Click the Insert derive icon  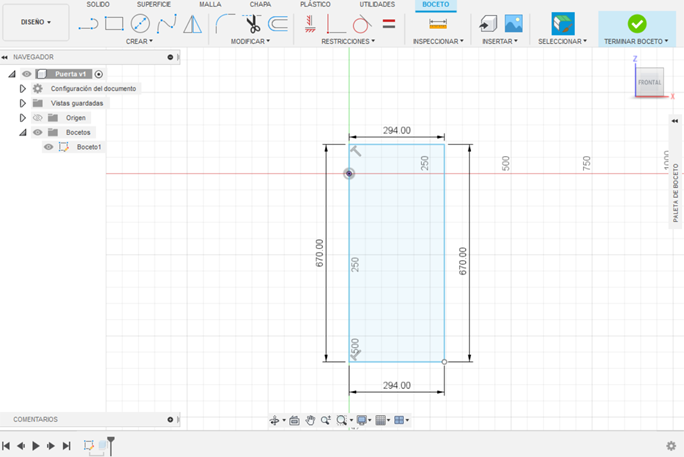488,24
